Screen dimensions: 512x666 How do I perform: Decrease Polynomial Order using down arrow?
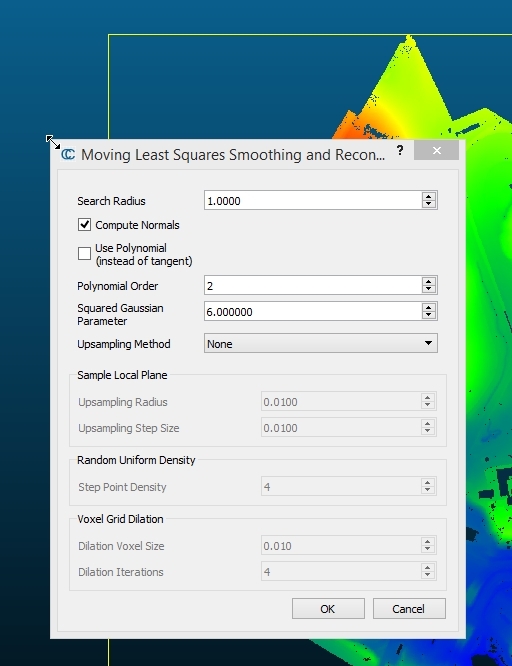(428, 289)
